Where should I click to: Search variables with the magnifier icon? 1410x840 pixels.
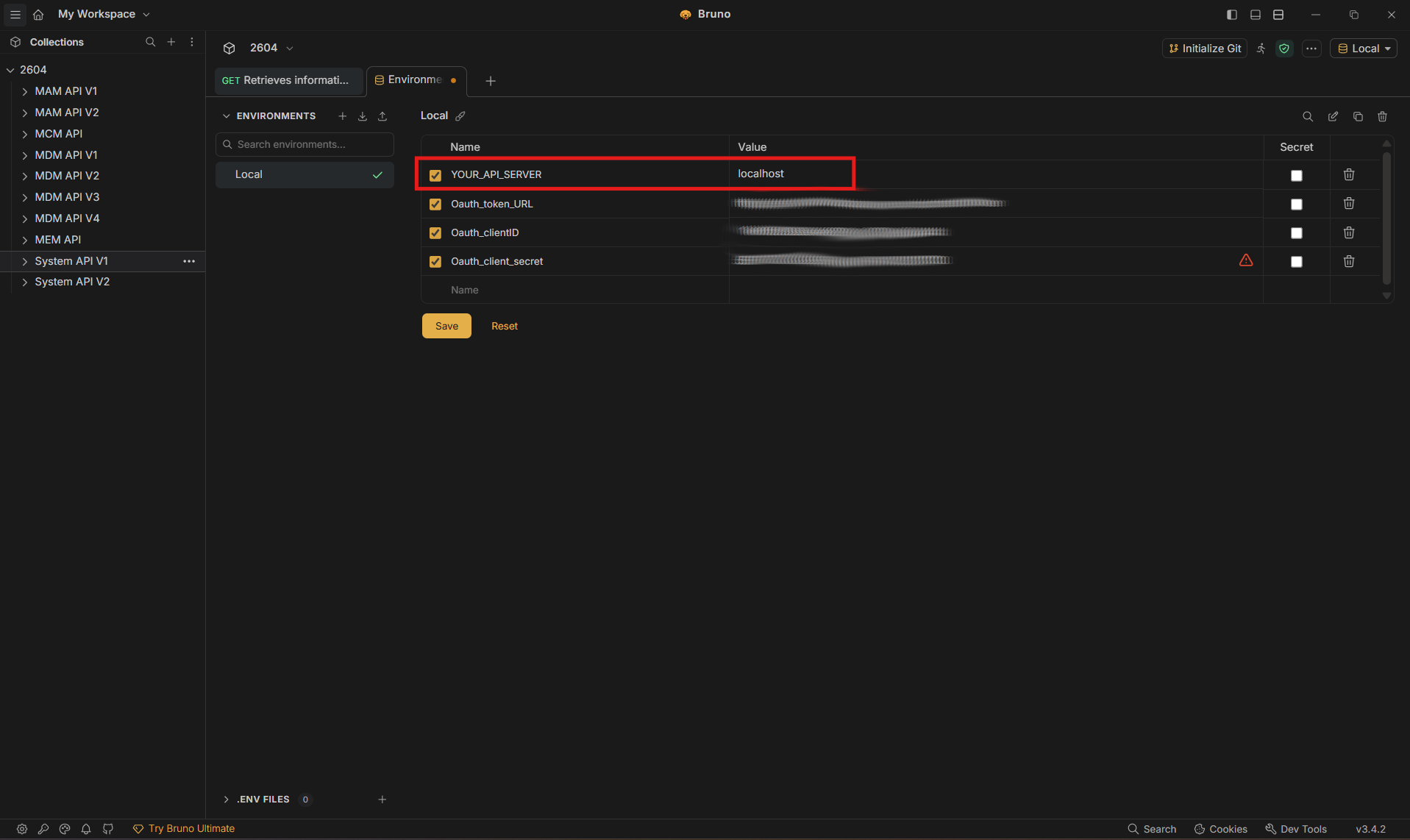tap(1308, 116)
